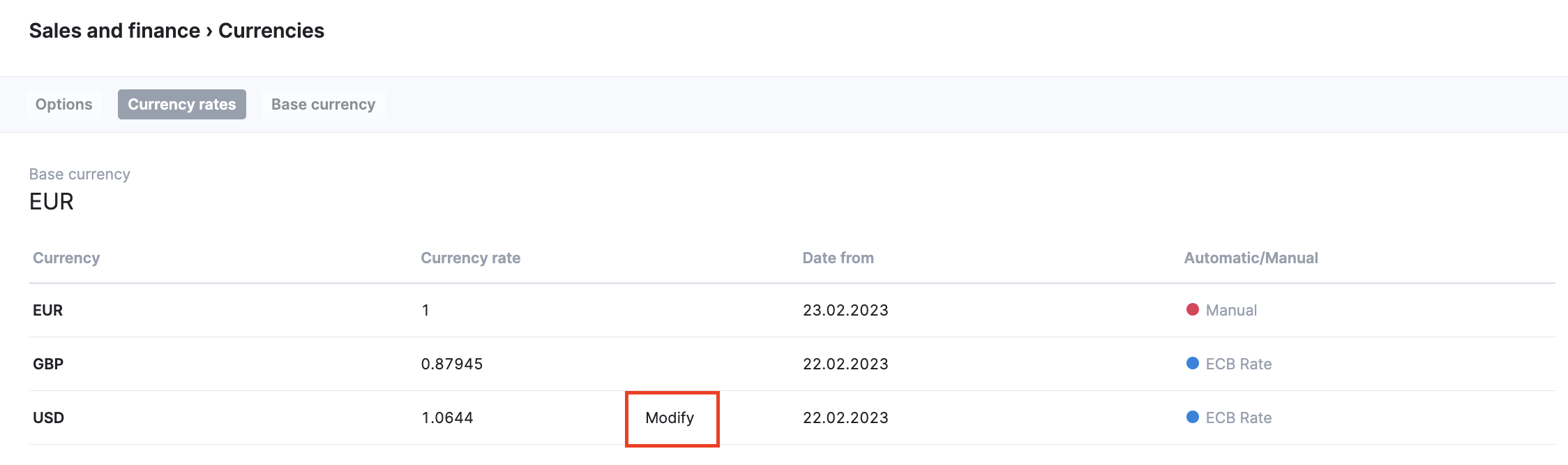Click the EUR base currency label

(50, 202)
